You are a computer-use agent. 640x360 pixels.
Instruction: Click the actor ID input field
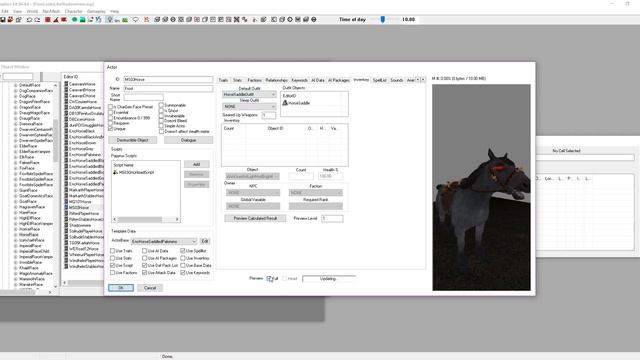click(x=168, y=80)
